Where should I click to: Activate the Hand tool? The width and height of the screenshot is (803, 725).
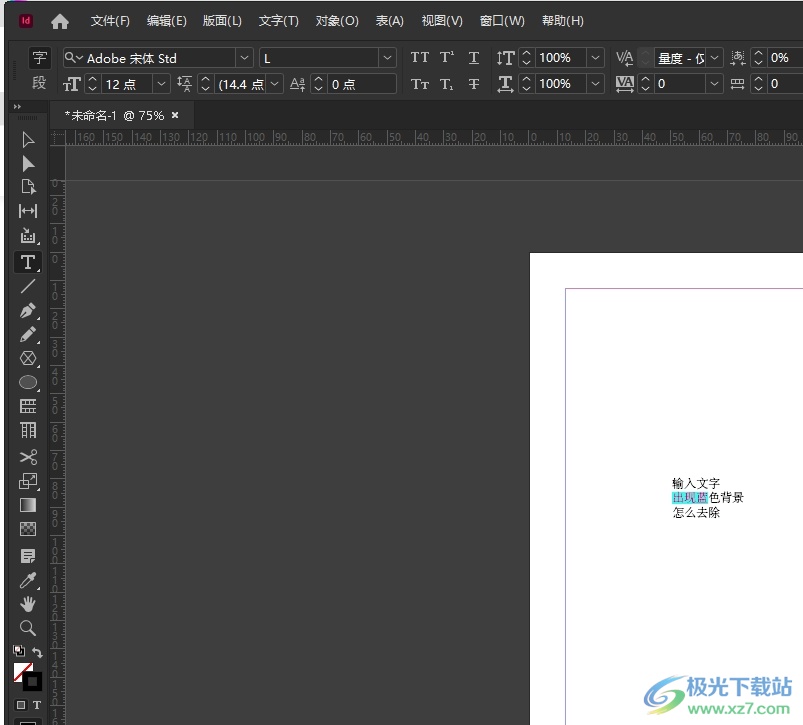28,604
